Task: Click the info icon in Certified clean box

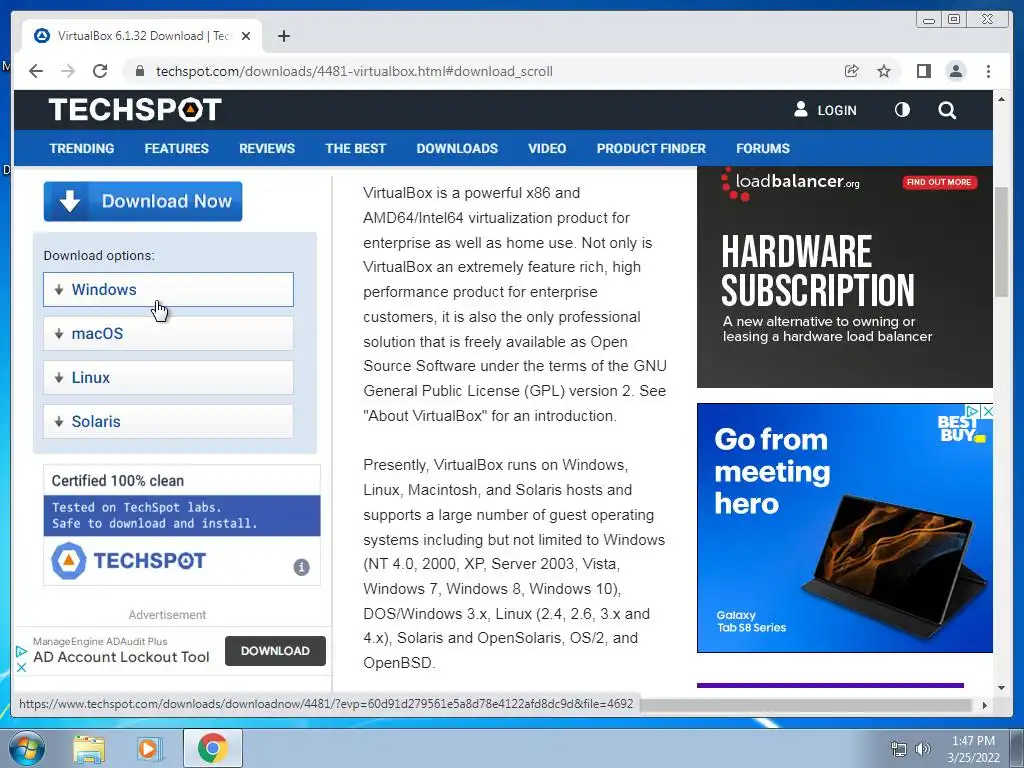Action: (x=301, y=567)
